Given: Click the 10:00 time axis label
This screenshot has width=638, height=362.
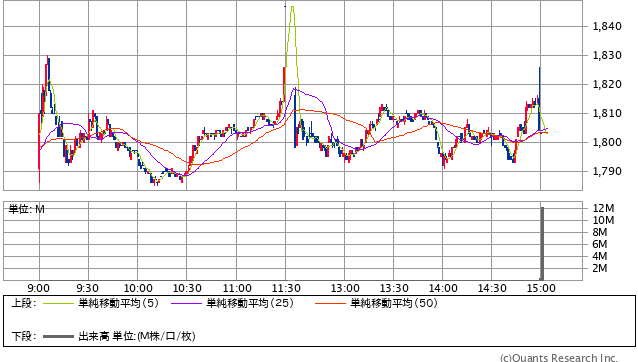Looking at the screenshot, I should point(138,288).
